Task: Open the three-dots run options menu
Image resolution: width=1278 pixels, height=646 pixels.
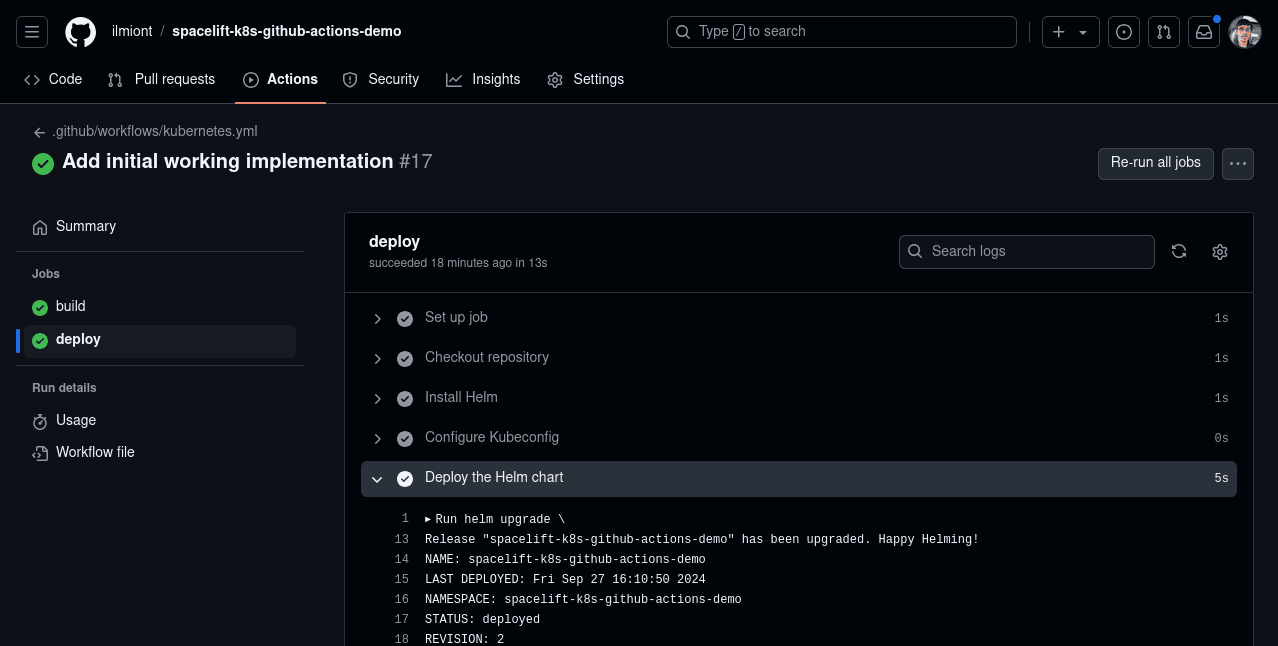Action: click(x=1238, y=163)
